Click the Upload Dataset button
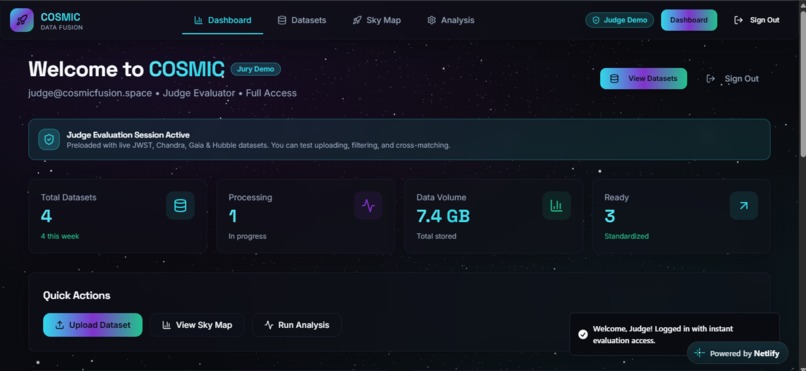The image size is (806, 371). tap(93, 325)
